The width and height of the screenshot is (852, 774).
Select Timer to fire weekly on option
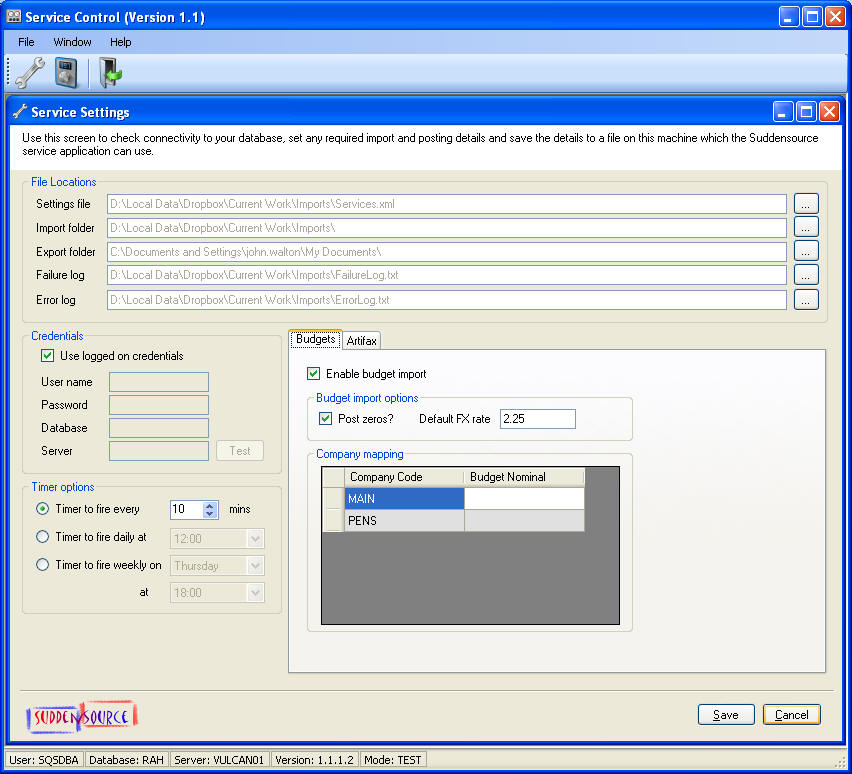coord(42,564)
